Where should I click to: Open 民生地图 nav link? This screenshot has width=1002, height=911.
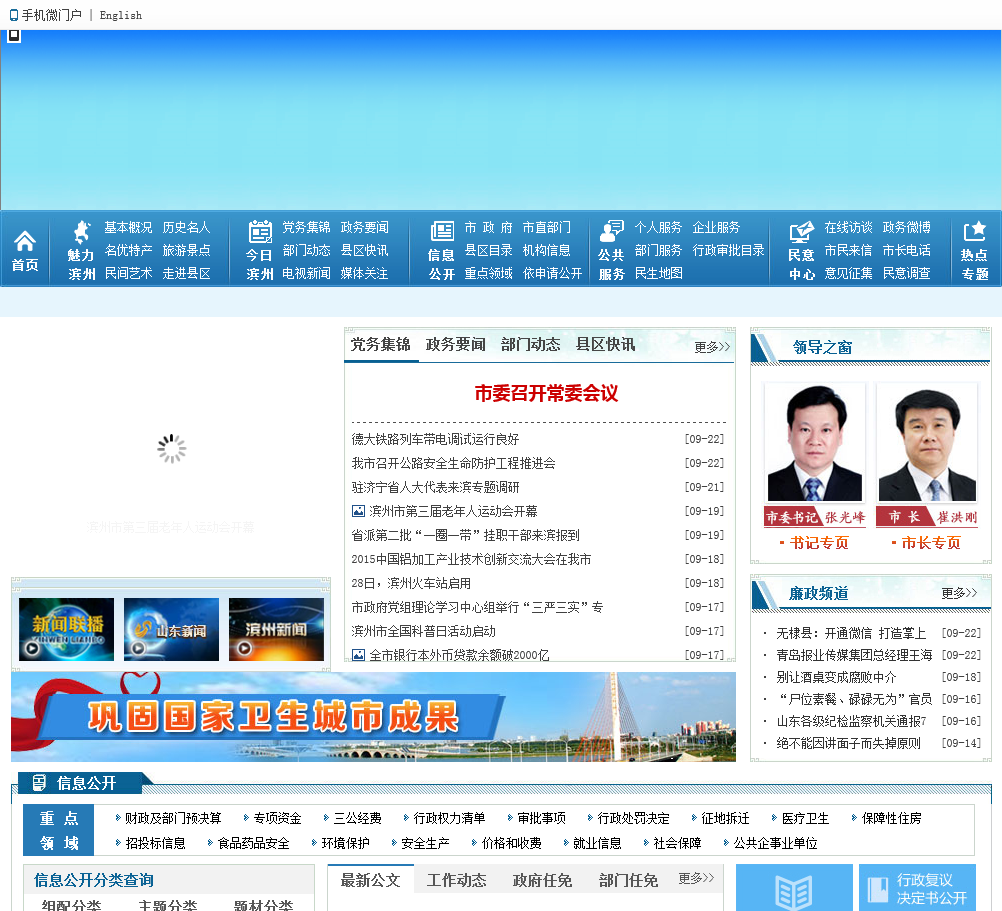click(659, 273)
